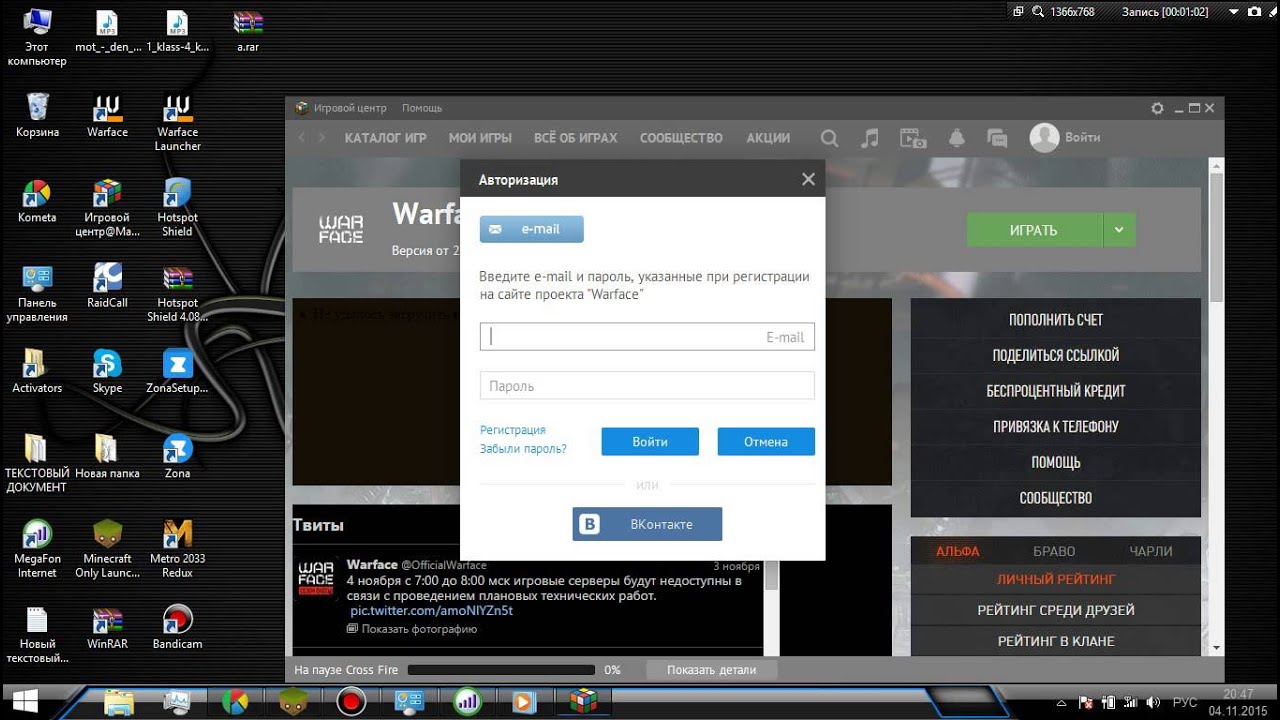
Task: Close the Авторизация dialog
Action: point(808,179)
